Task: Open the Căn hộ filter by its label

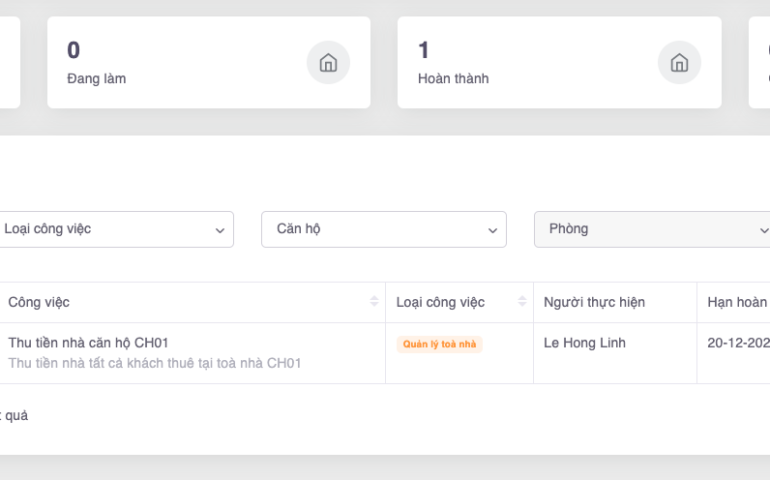Action: pos(298,229)
